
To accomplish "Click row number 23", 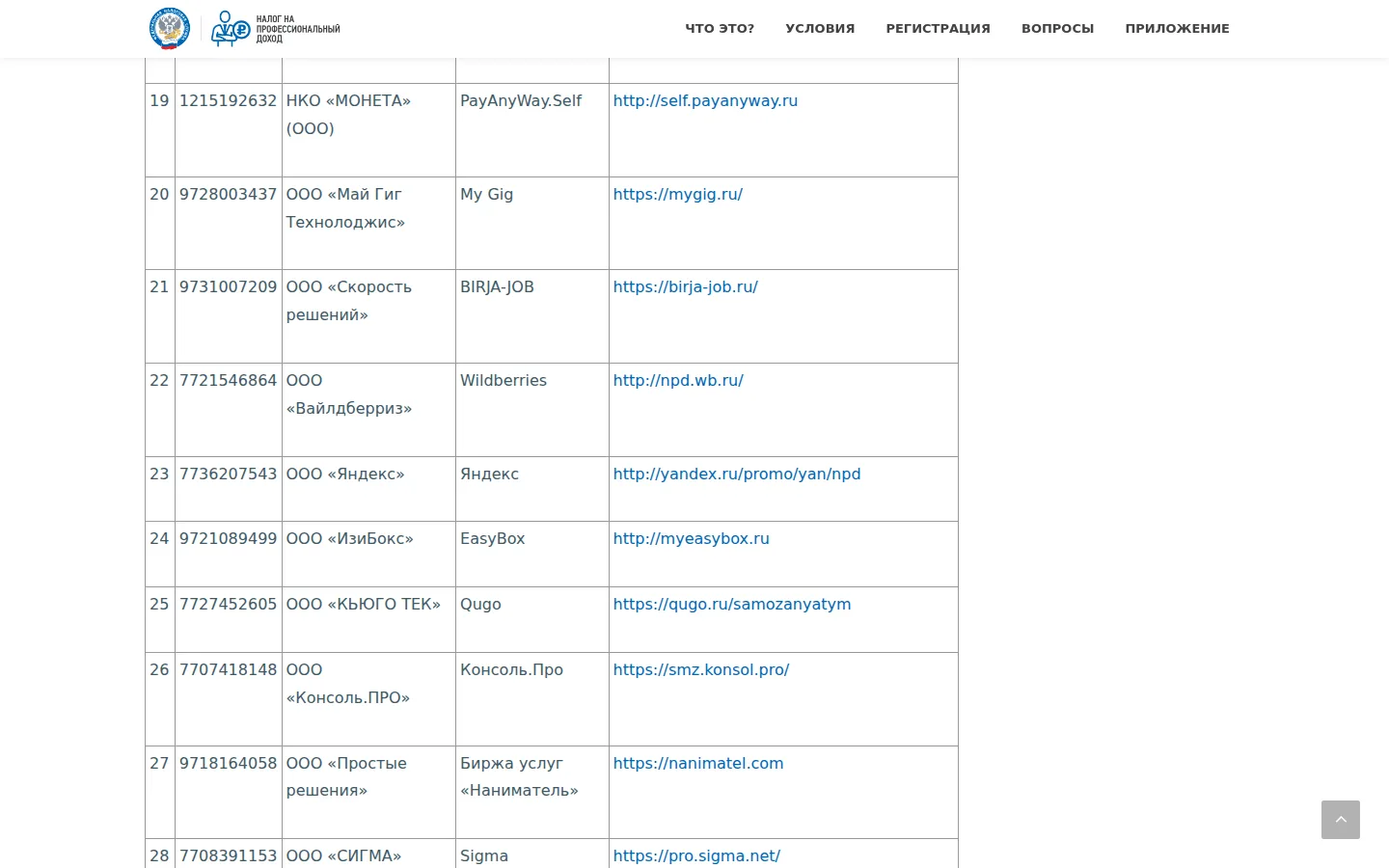I will (159, 474).
